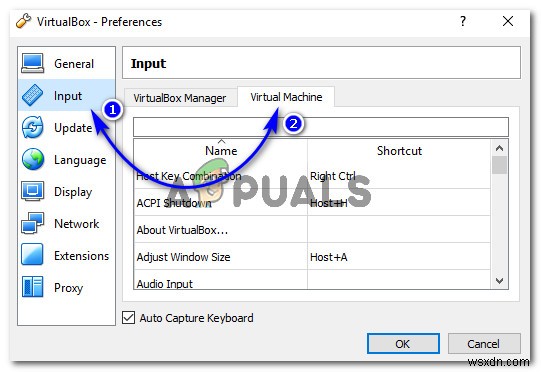541x372 pixels.
Task: Open the Network settings category
Action: click(x=67, y=223)
